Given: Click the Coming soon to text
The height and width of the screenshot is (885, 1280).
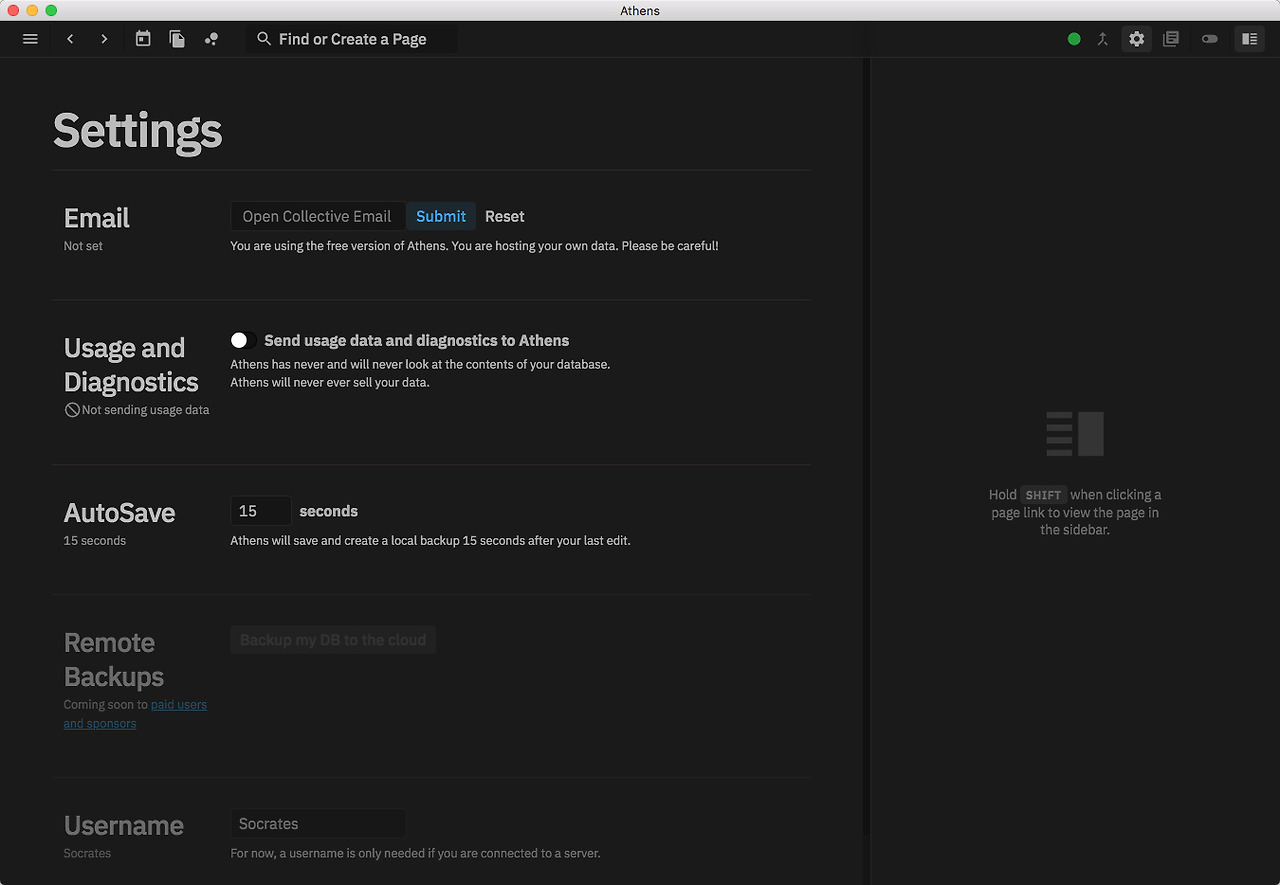Looking at the screenshot, I should pos(106,705).
